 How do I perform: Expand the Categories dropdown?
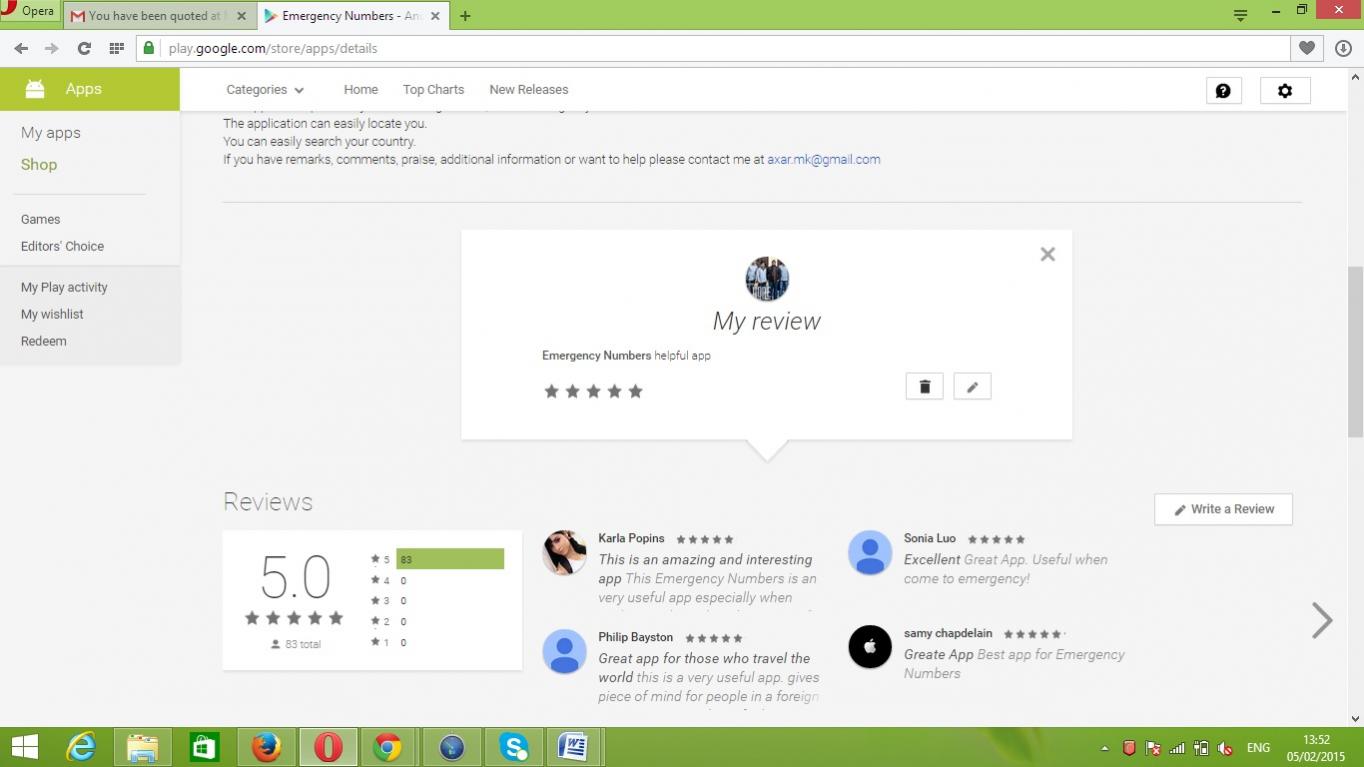(265, 90)
